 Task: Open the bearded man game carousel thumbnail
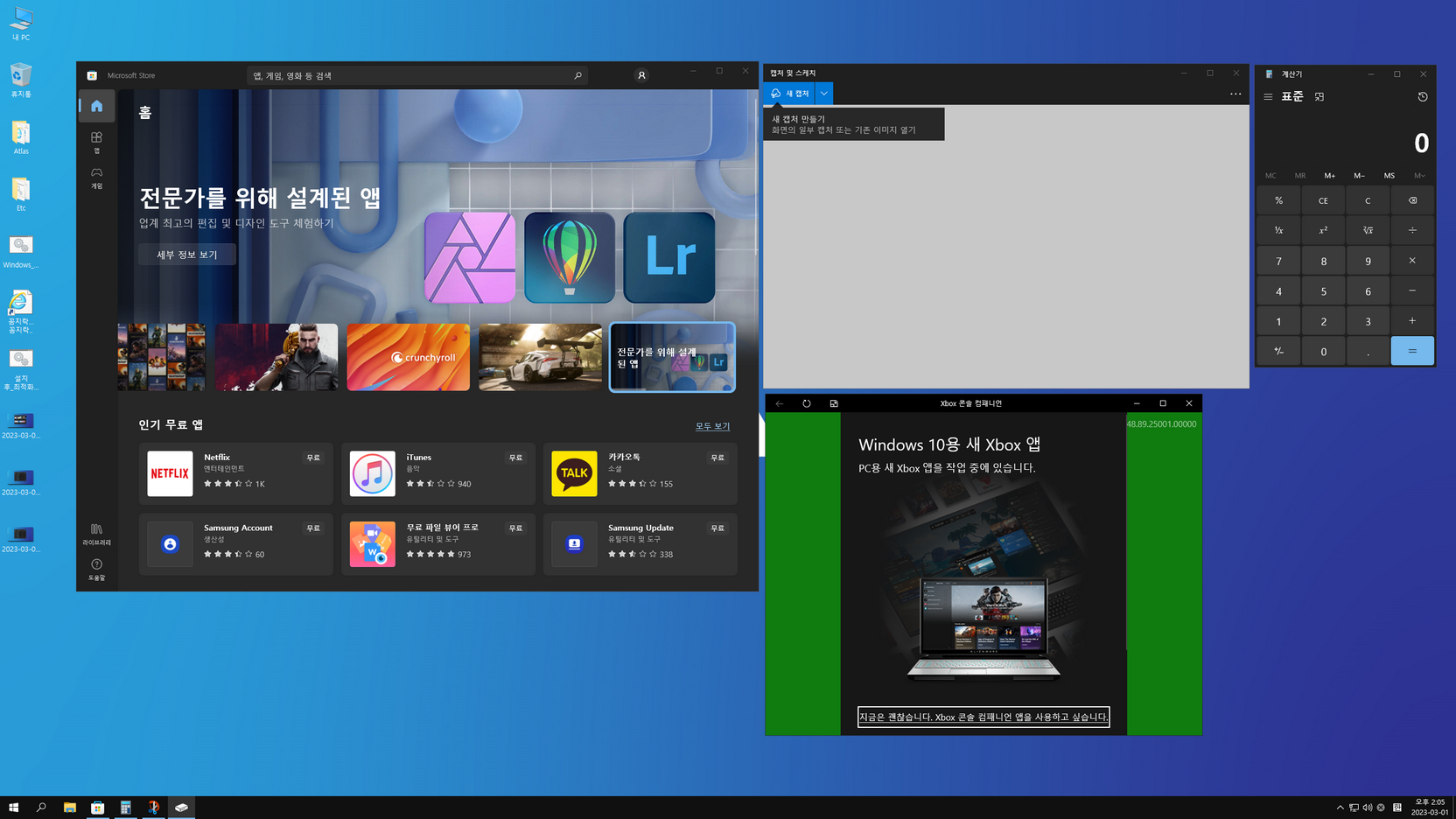click(x=276, y=357)
